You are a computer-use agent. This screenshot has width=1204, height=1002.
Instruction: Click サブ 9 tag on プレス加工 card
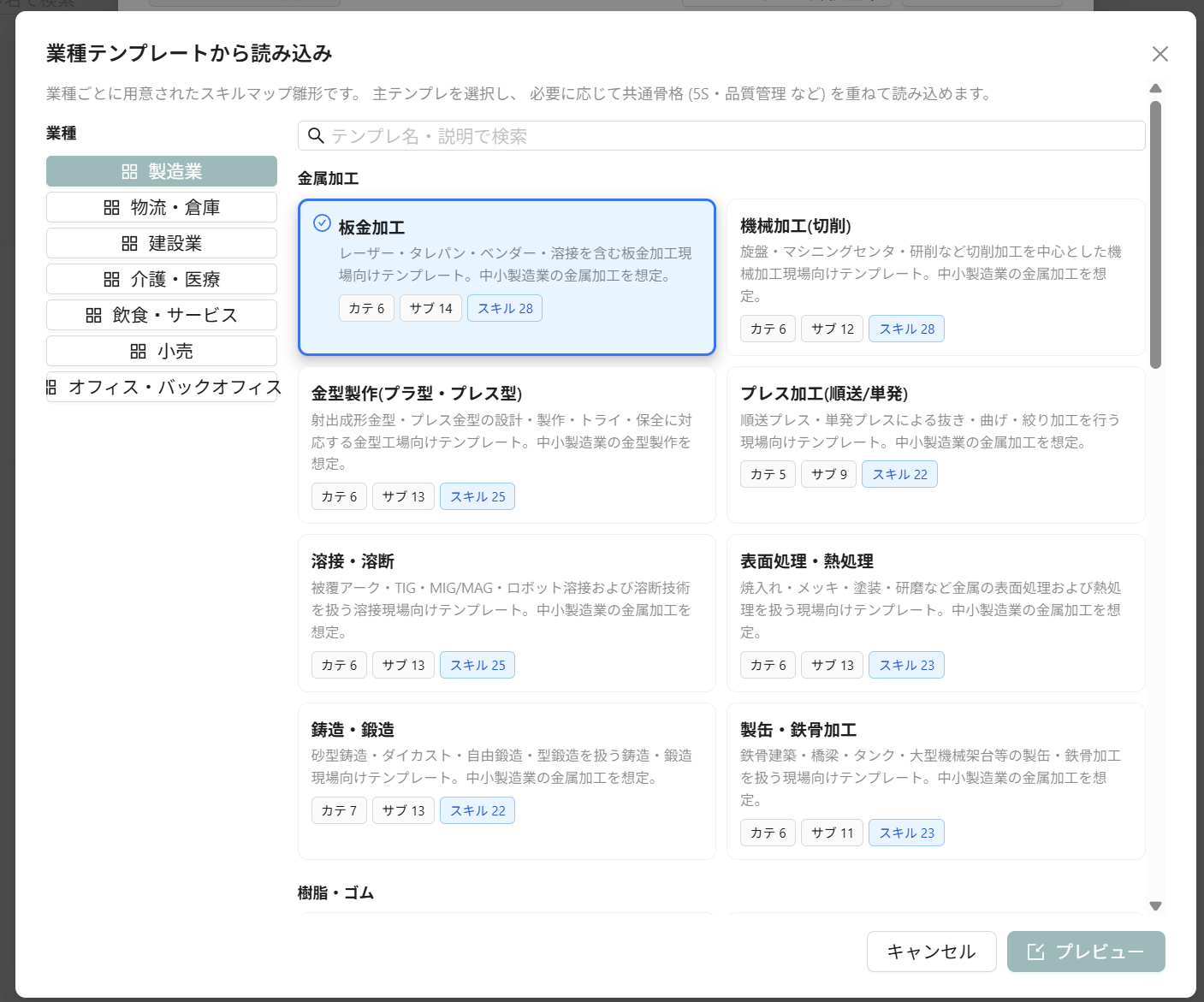point(828,474)
